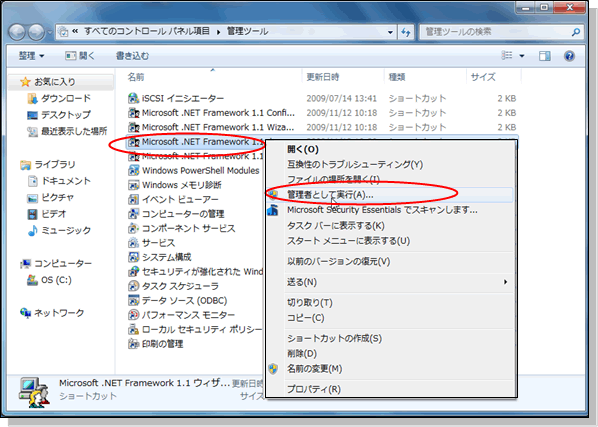Open ピクチャ library
Image resolution: width=598 pixels, height=427 pixels.
coord(58,197)
